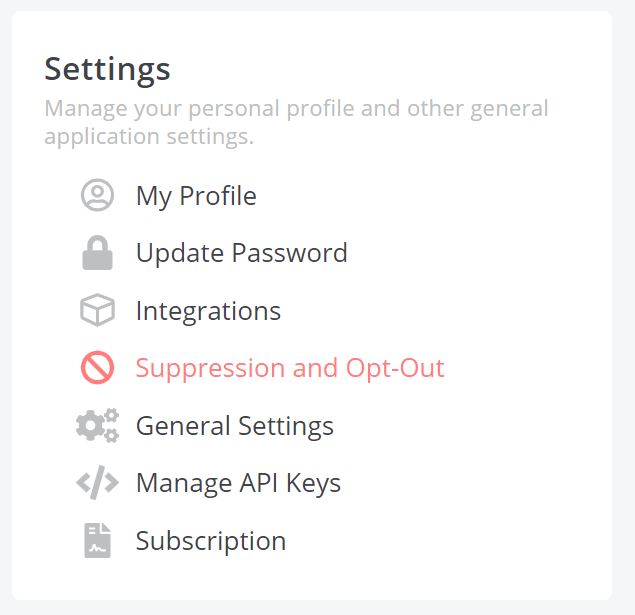Open General Settings
Screen dimensions: 635x615
click(235, 426)
